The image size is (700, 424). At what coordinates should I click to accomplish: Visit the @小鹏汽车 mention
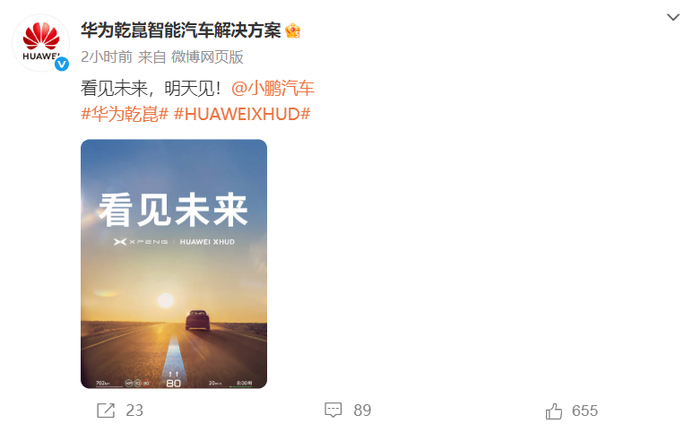[273, 88]
